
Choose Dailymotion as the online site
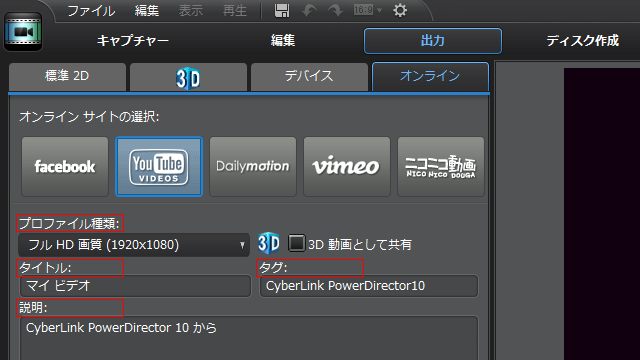pos(253,167)
